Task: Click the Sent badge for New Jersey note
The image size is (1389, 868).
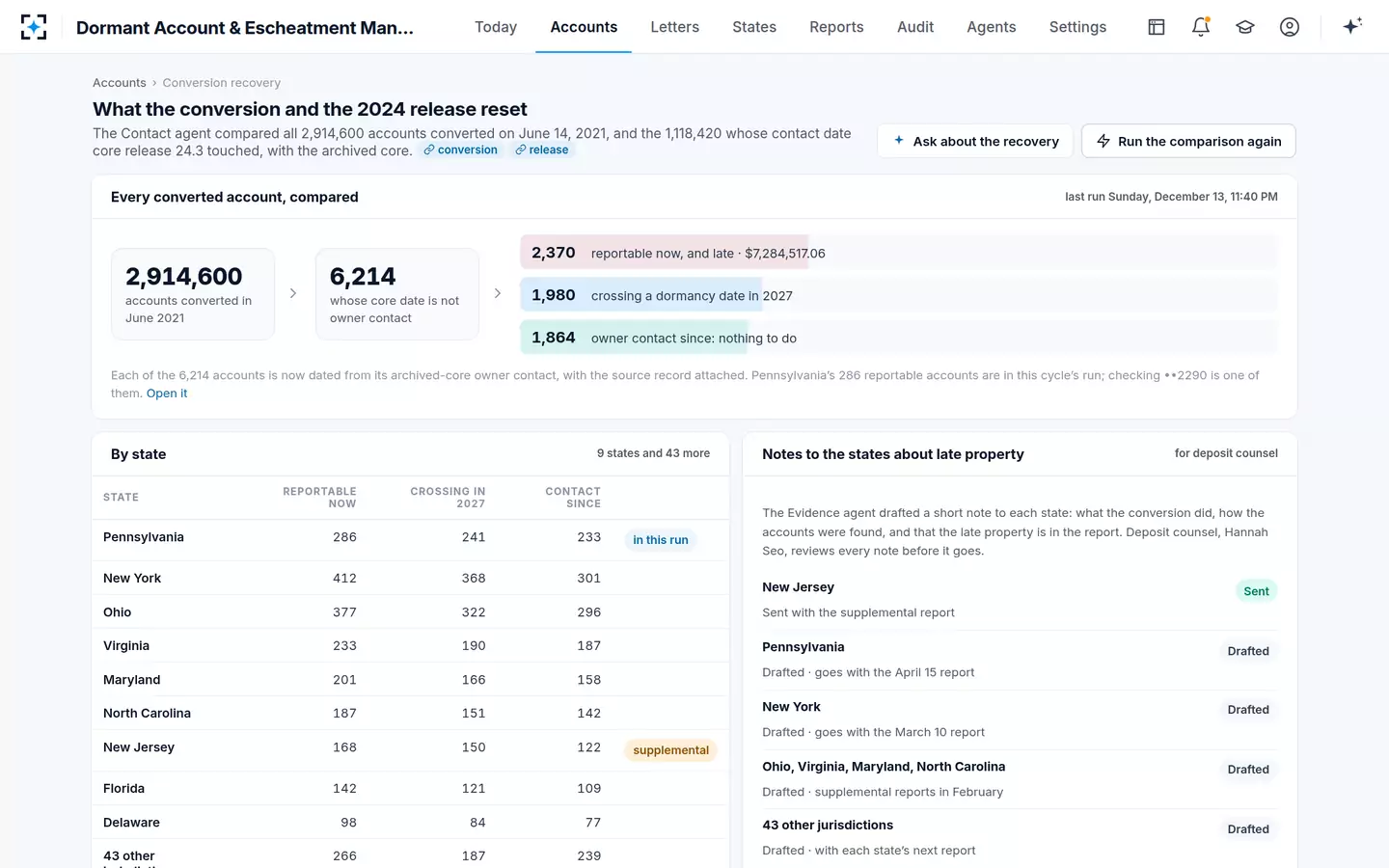Action: click(x=1256, y=591)
